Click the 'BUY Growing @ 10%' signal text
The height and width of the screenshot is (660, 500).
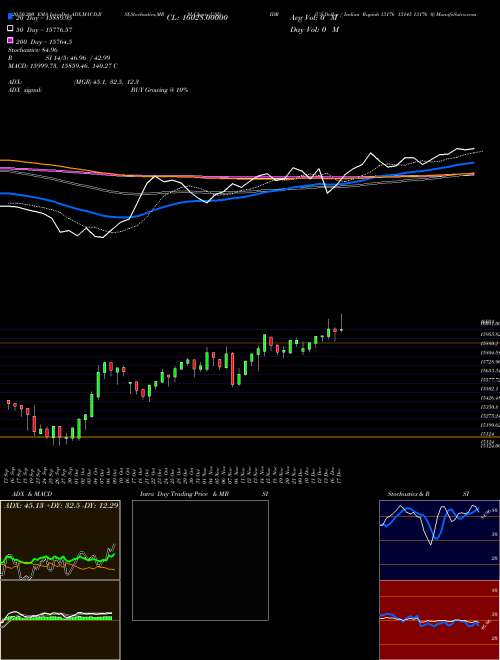159,90
